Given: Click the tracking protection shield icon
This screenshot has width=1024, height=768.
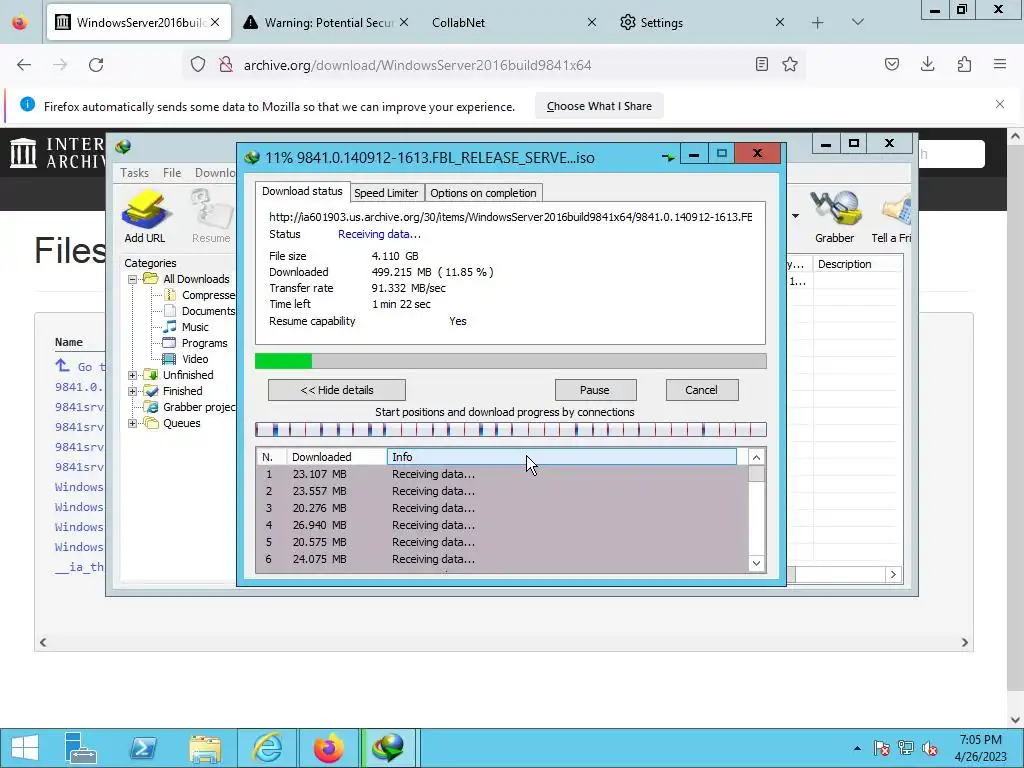Looking at the screenshot, I should (x=198, y=64).
